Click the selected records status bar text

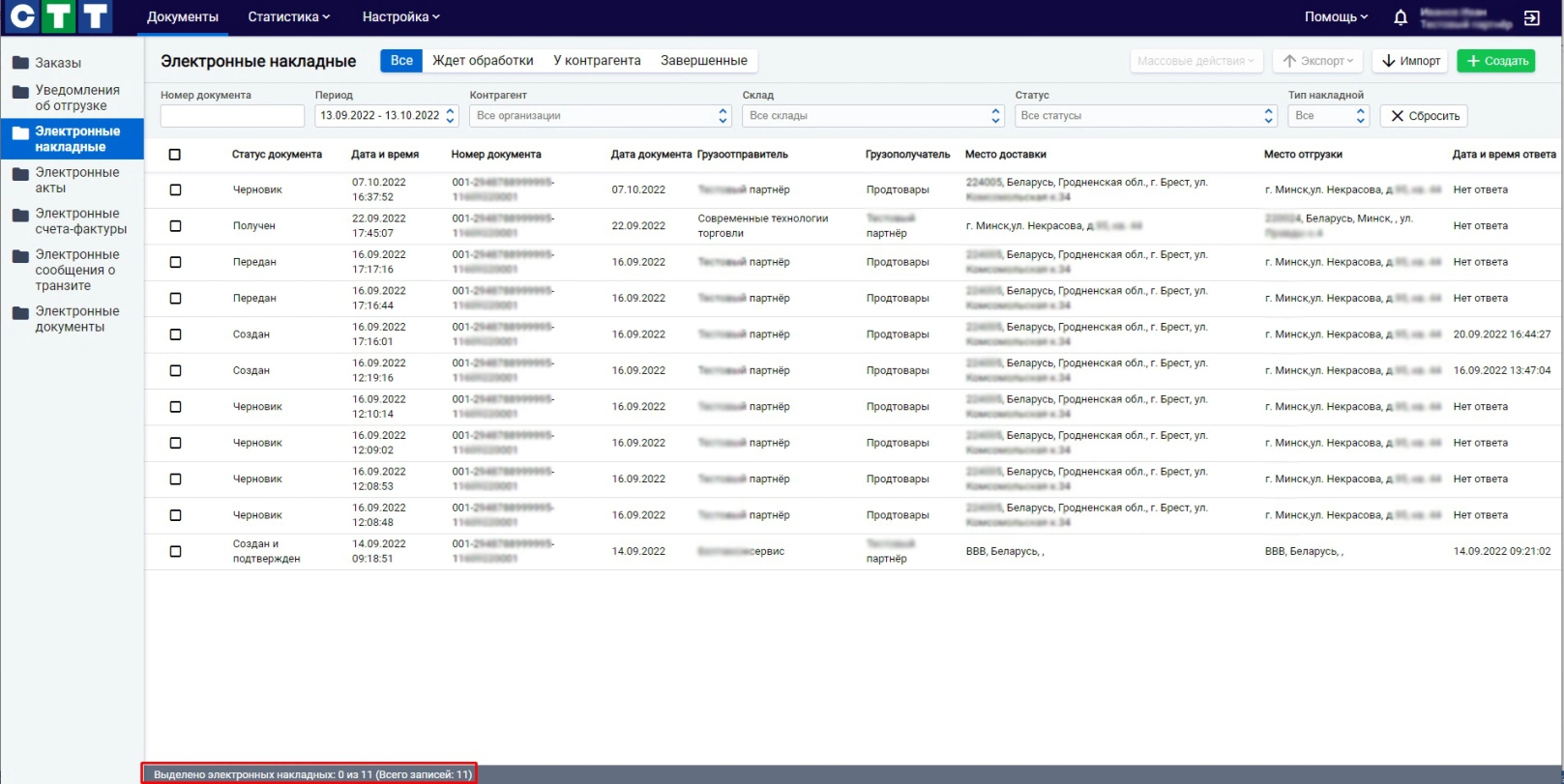click(312, 774)
